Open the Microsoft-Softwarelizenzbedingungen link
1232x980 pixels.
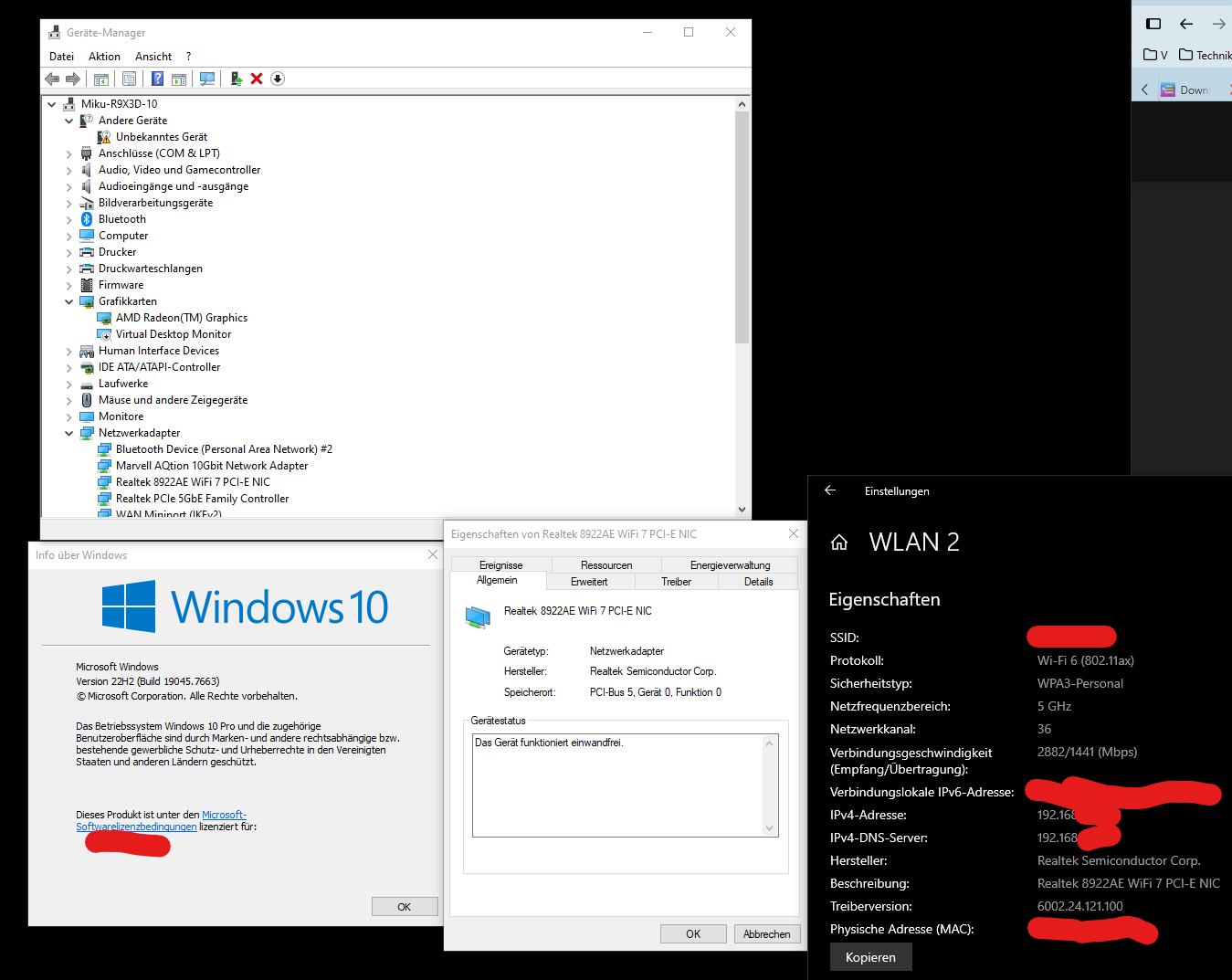(162, 820)
